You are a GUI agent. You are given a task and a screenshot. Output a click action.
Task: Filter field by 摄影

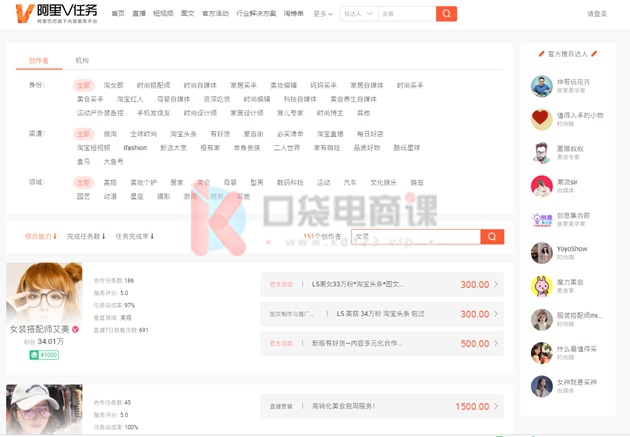[x=164, y=196]
